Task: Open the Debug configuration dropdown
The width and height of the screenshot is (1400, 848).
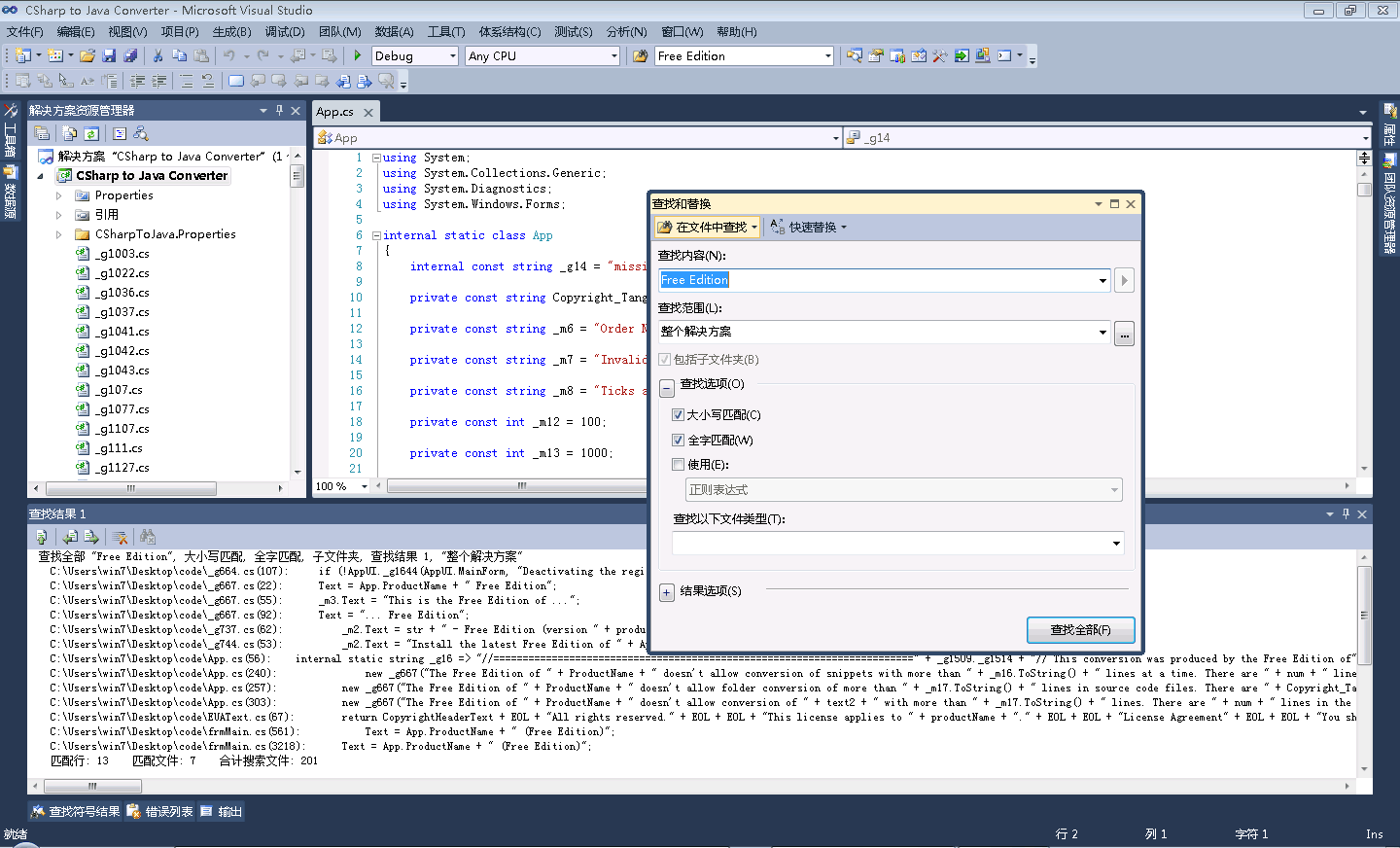Action: tap(453, 56)
